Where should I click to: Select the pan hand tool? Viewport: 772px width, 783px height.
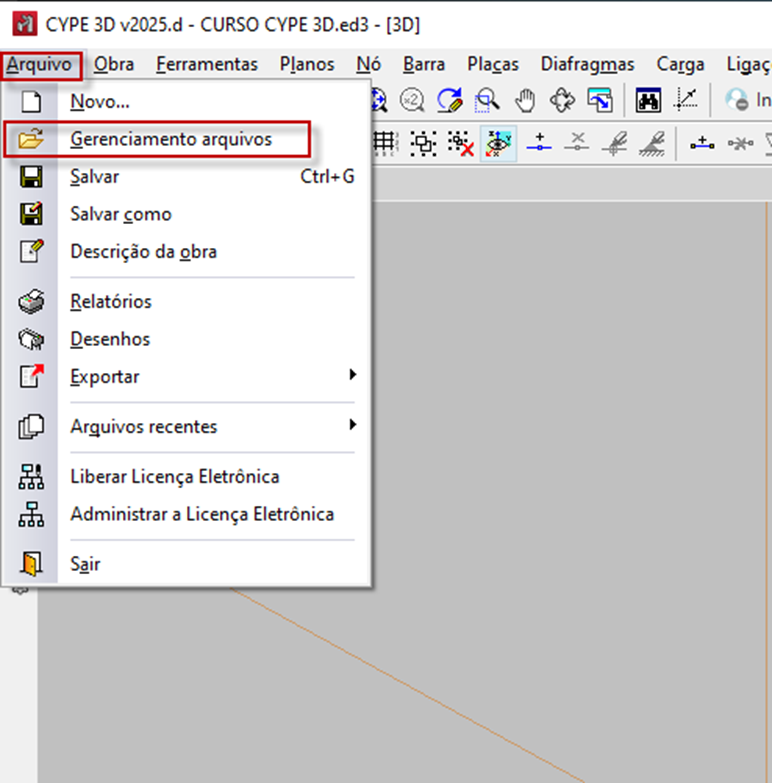[x=525, y=100]
